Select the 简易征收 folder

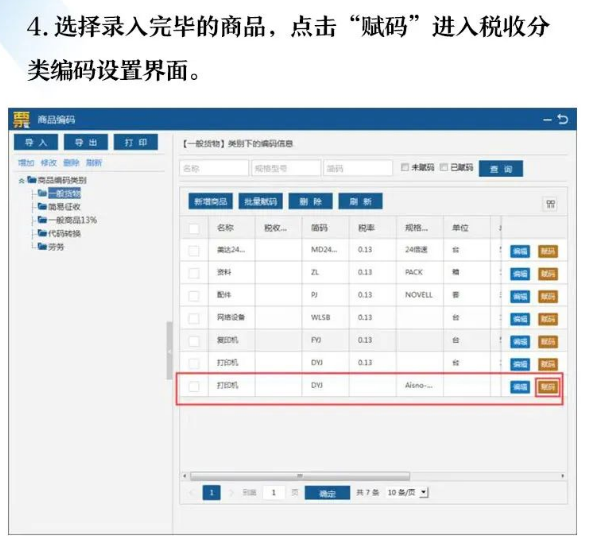click(60, 206)
